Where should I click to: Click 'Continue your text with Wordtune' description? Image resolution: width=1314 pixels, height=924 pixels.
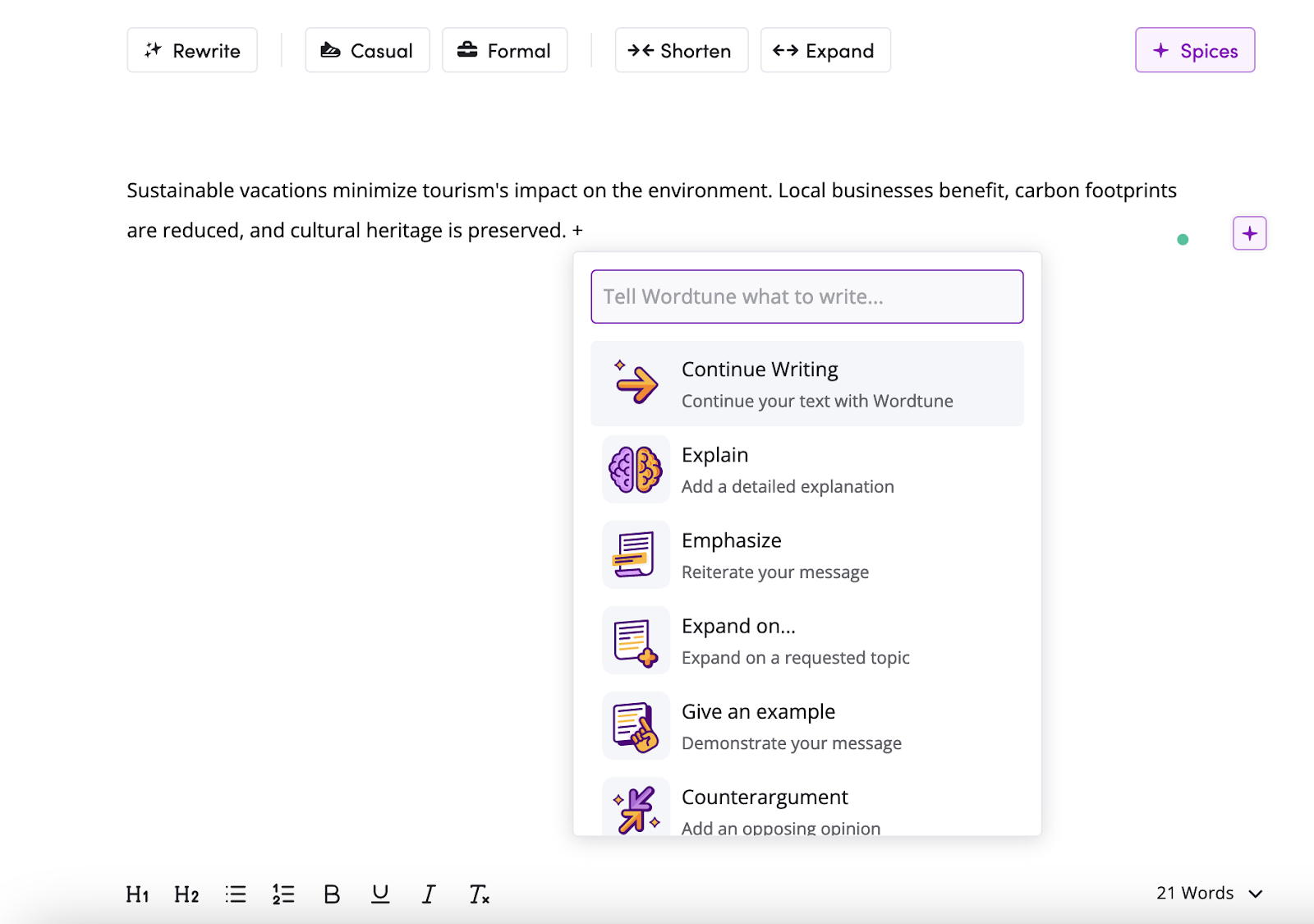pyautogui.click(x=817, y=401)
